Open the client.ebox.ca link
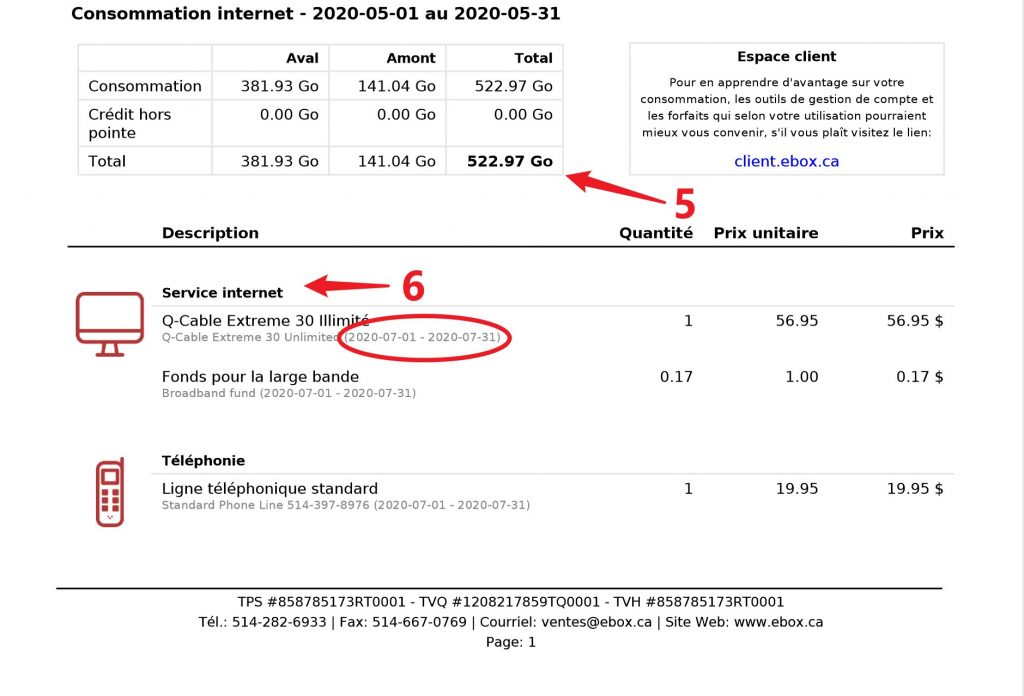The image size is (1024, 696). coord(786,161)
